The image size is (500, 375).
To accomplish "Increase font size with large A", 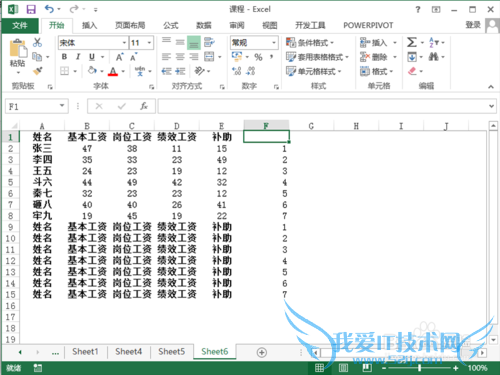I will [x=120, y=57].
